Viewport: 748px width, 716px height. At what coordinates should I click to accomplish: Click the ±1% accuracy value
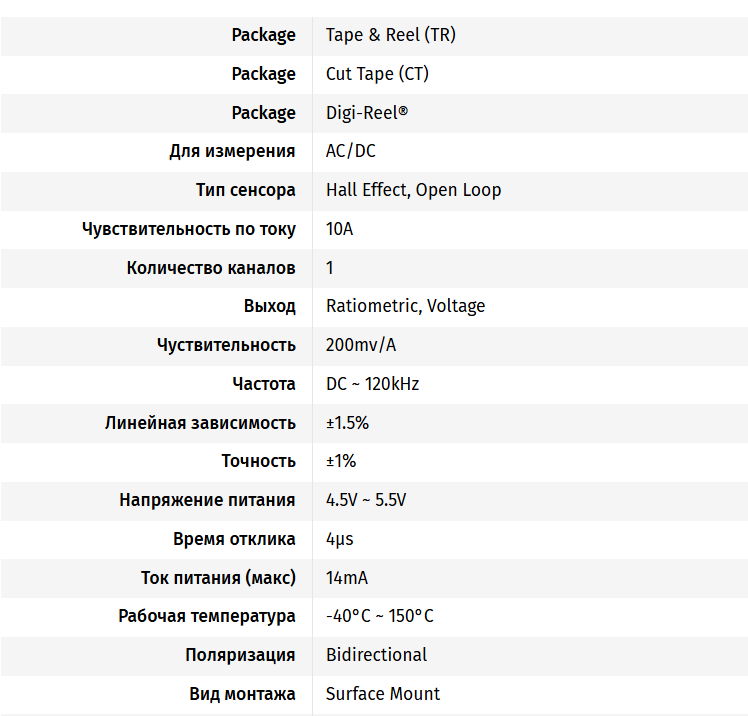pos(341,461)
